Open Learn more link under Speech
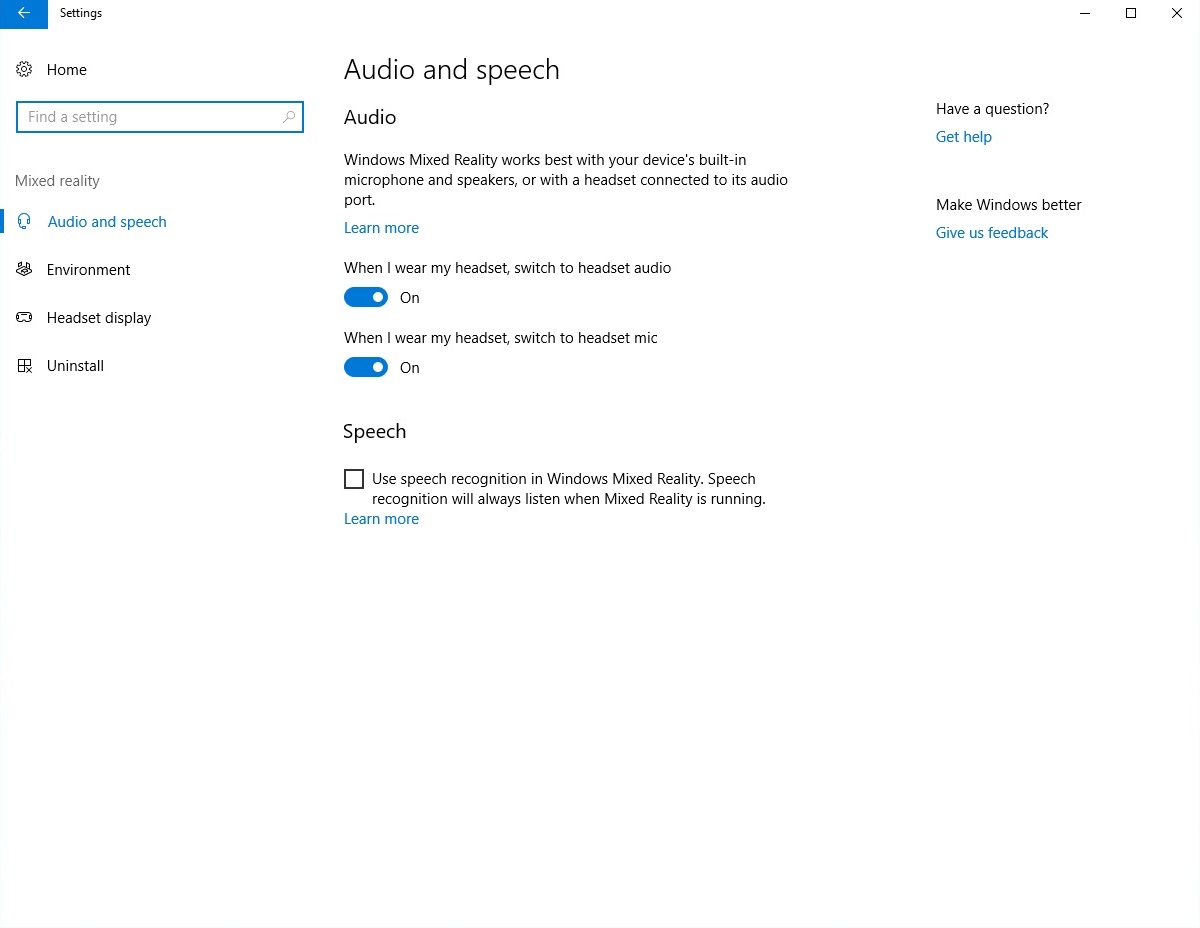This screenshot has height=928, width=1200. pyautogui.click(x=381, y=519)
